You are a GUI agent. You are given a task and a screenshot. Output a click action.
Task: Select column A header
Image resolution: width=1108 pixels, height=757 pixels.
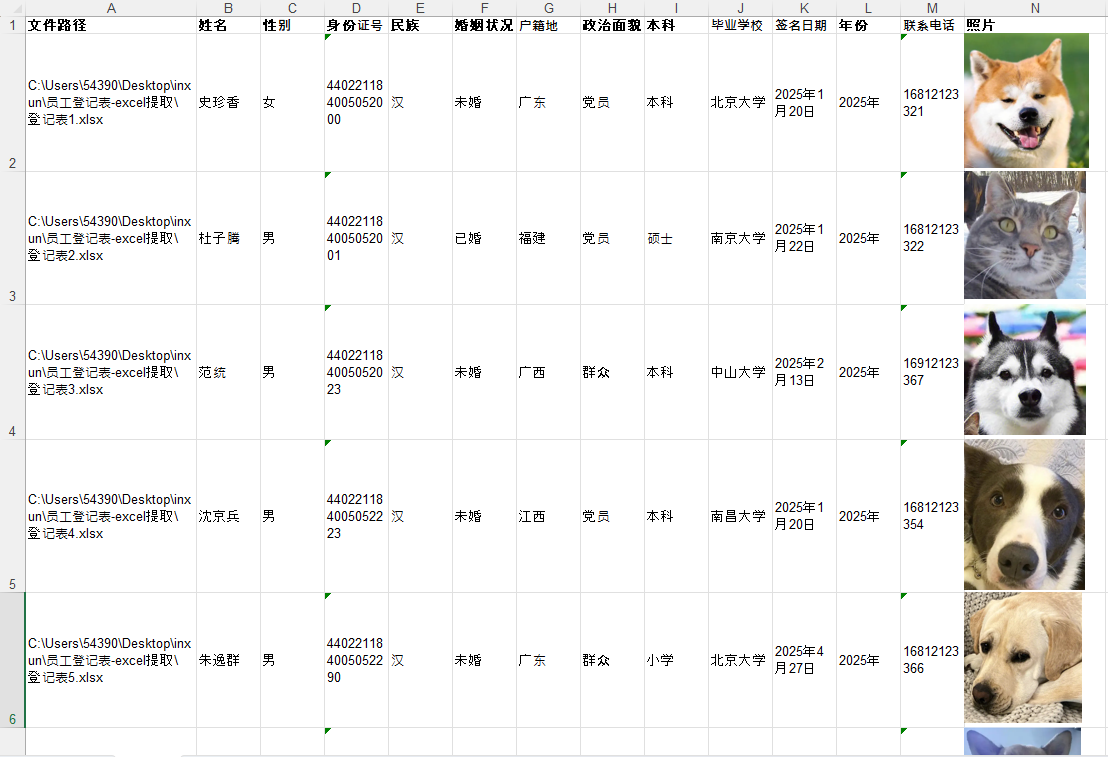tap(111, 8)
